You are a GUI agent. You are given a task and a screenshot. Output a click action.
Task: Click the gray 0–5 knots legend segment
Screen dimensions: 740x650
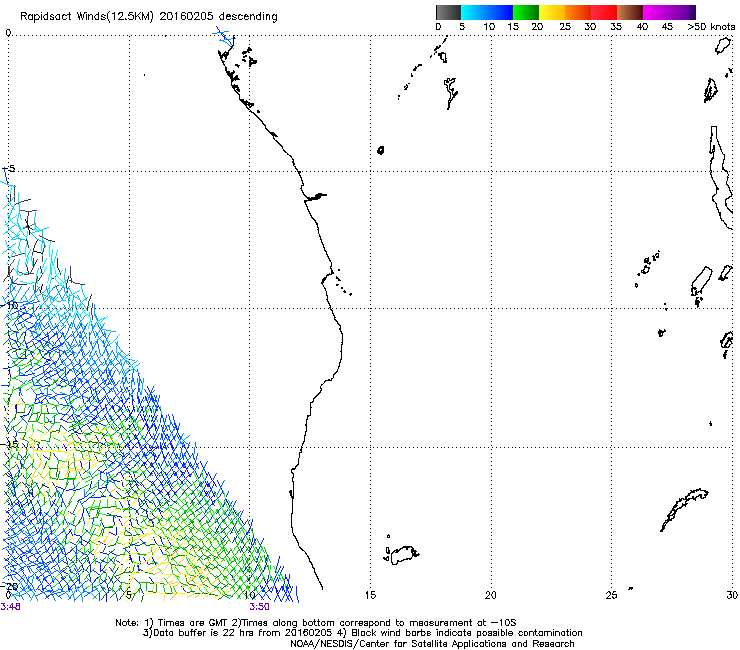click(448, 12)
